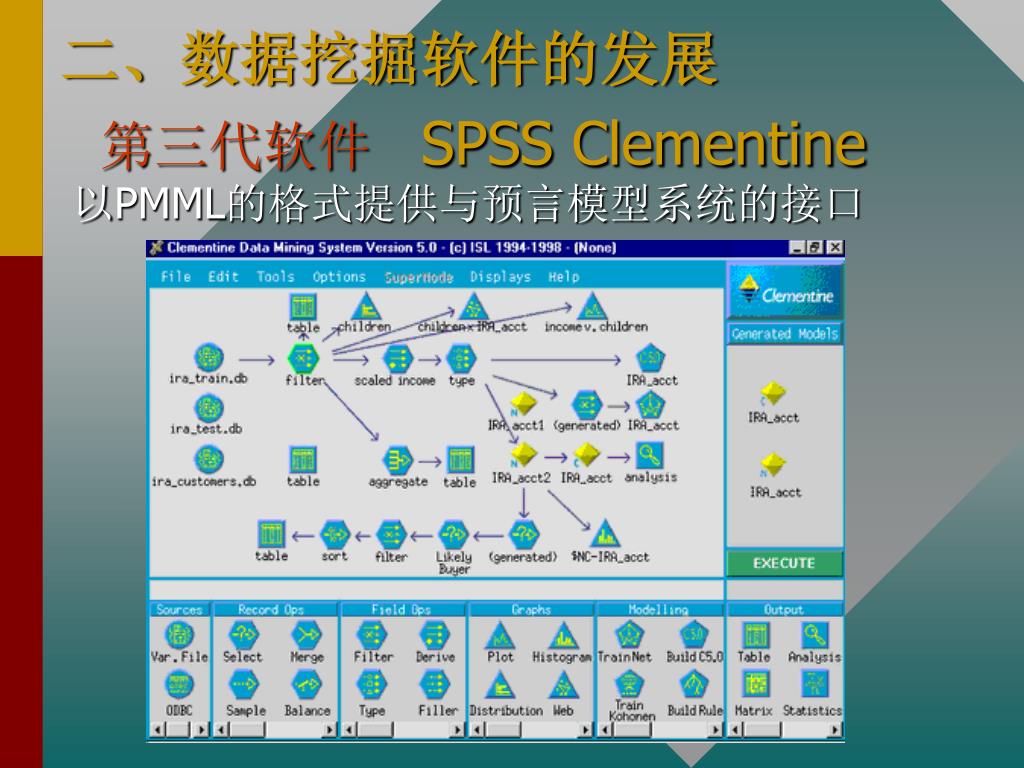Select the Modelling palette header
The width and height of the screenshot is (1024, 768).
(658, 609)
